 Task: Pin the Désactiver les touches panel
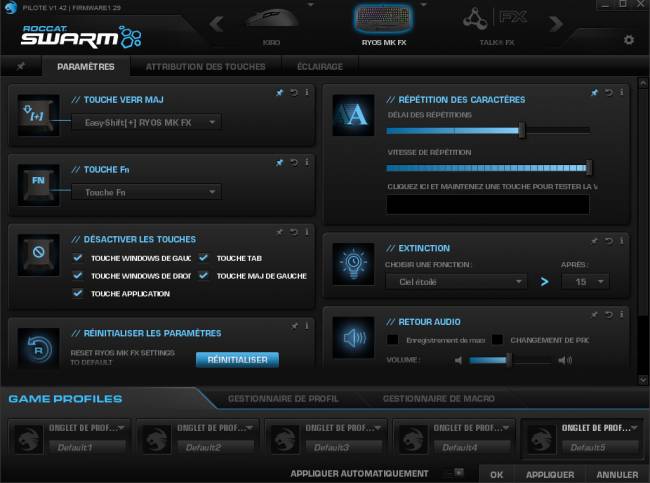[x=280, y=232]
